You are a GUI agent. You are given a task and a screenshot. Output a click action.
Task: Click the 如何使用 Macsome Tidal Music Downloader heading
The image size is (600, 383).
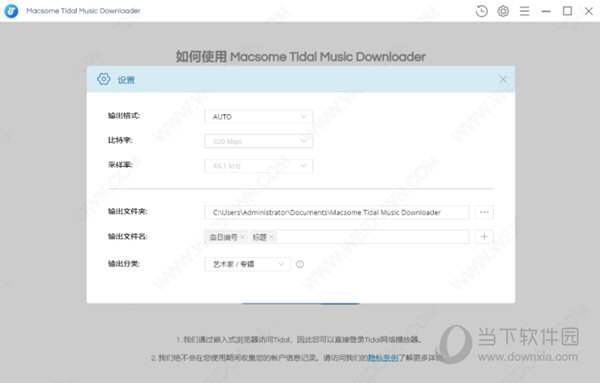(x=301, y=57)
